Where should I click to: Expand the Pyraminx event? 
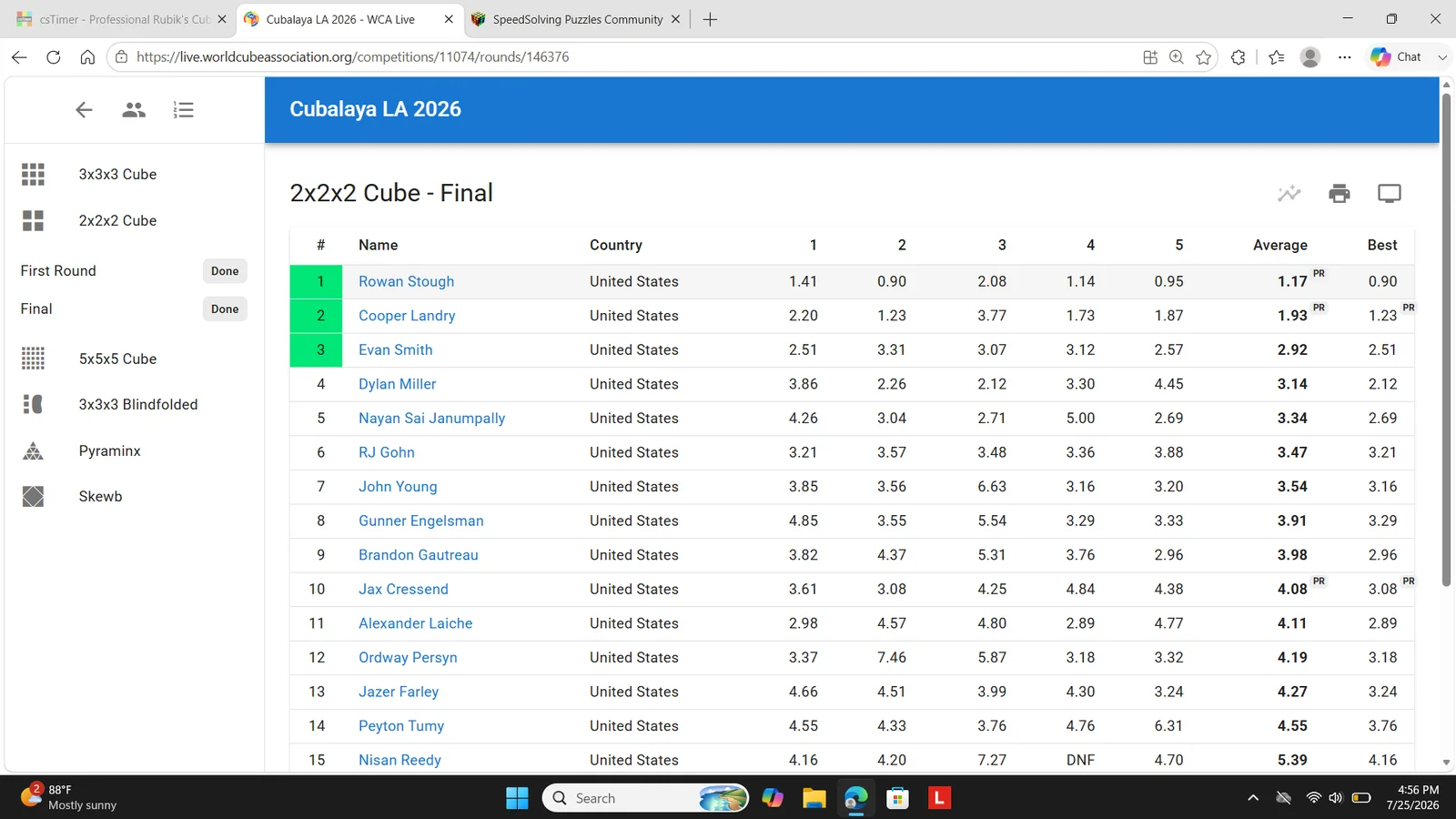pyautogui.click(x=134, y=450)
